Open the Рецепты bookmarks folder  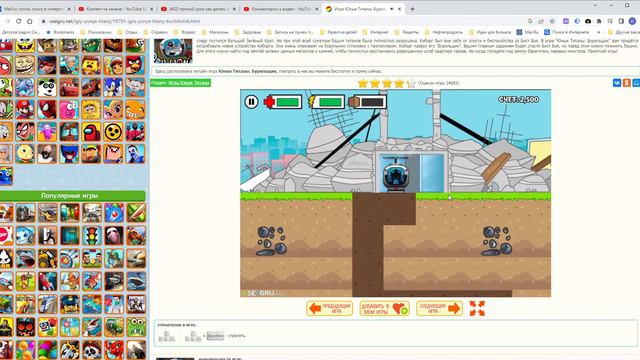(x=407, y=32)
